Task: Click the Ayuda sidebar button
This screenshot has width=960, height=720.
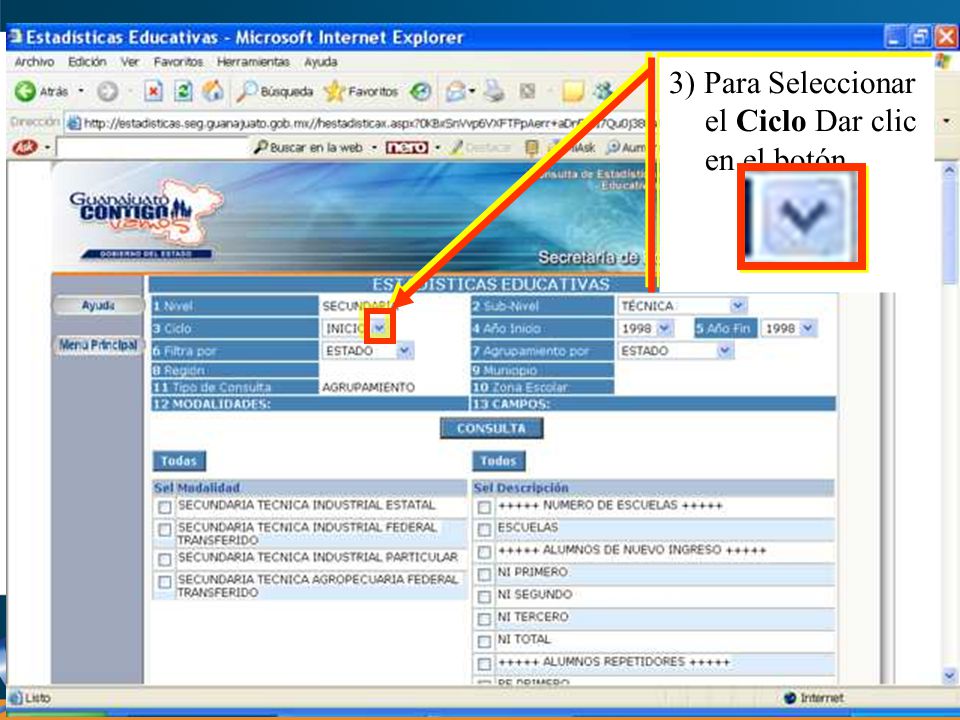Action: [x=98, y=305]
